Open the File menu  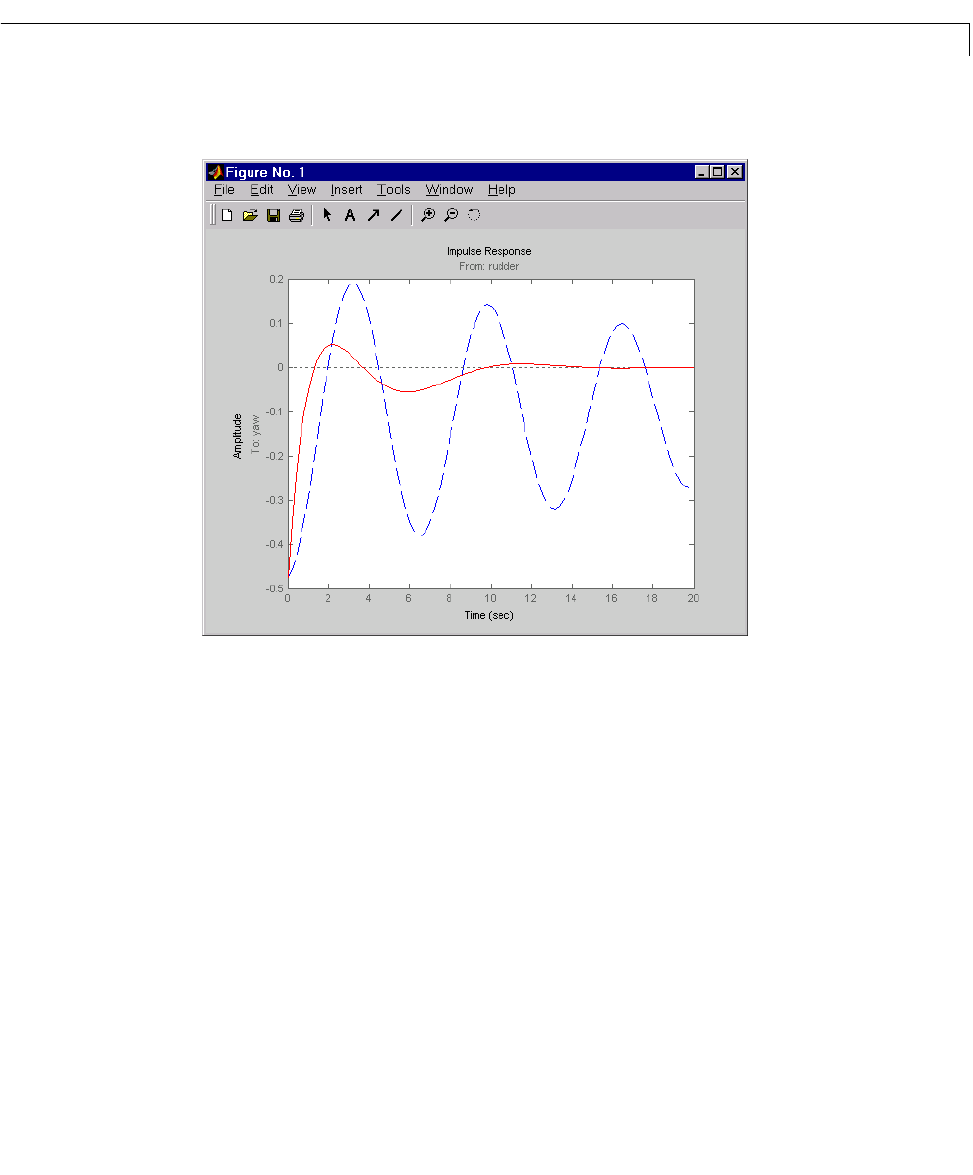coord(224,190)
